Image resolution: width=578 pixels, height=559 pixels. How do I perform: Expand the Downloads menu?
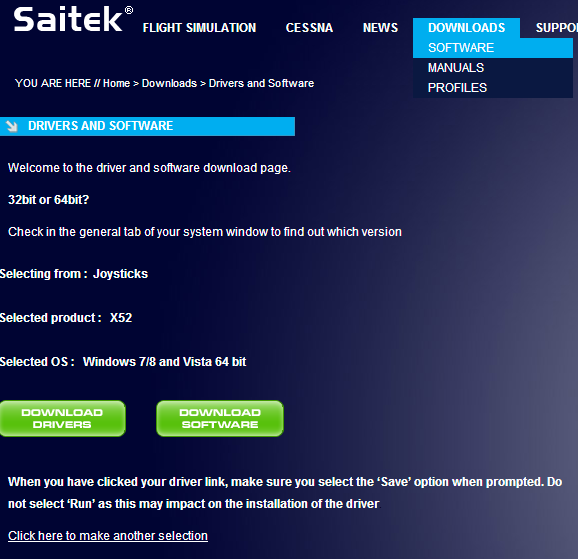(466, 28)
